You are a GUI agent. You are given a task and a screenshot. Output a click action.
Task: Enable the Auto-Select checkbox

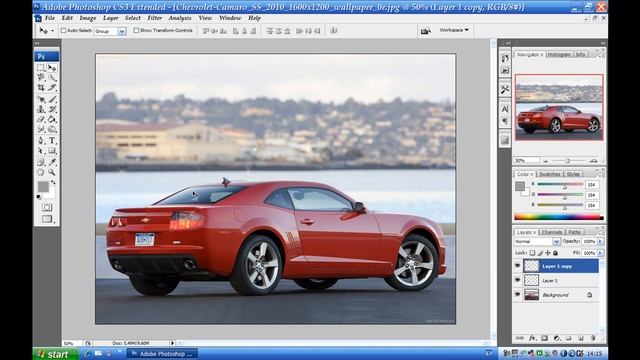[63, 31]
